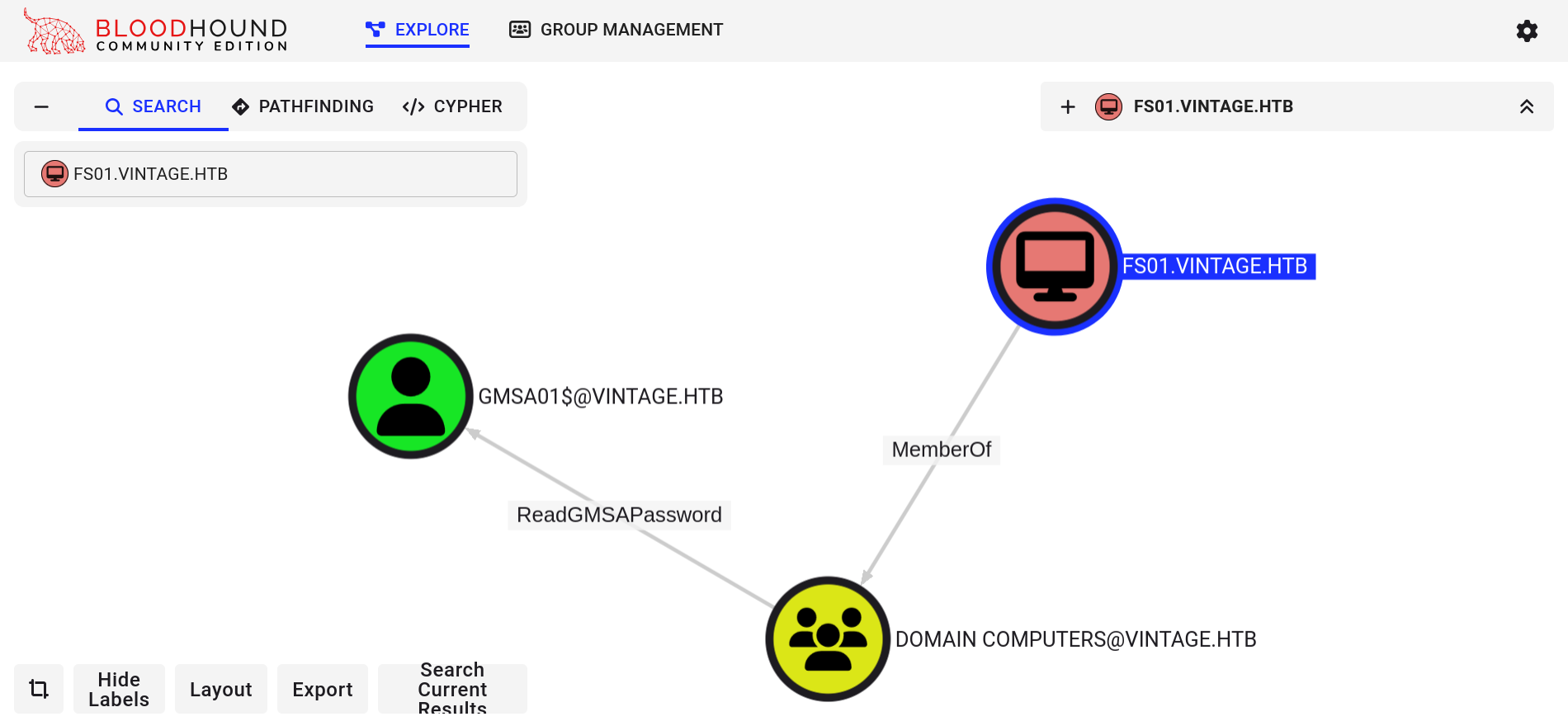Viewport: 1568px width, 726px height.
Task: Click the DOMAIN COMPUTERS@VINTAGE.HTB label
Action: coord(1076,639)
